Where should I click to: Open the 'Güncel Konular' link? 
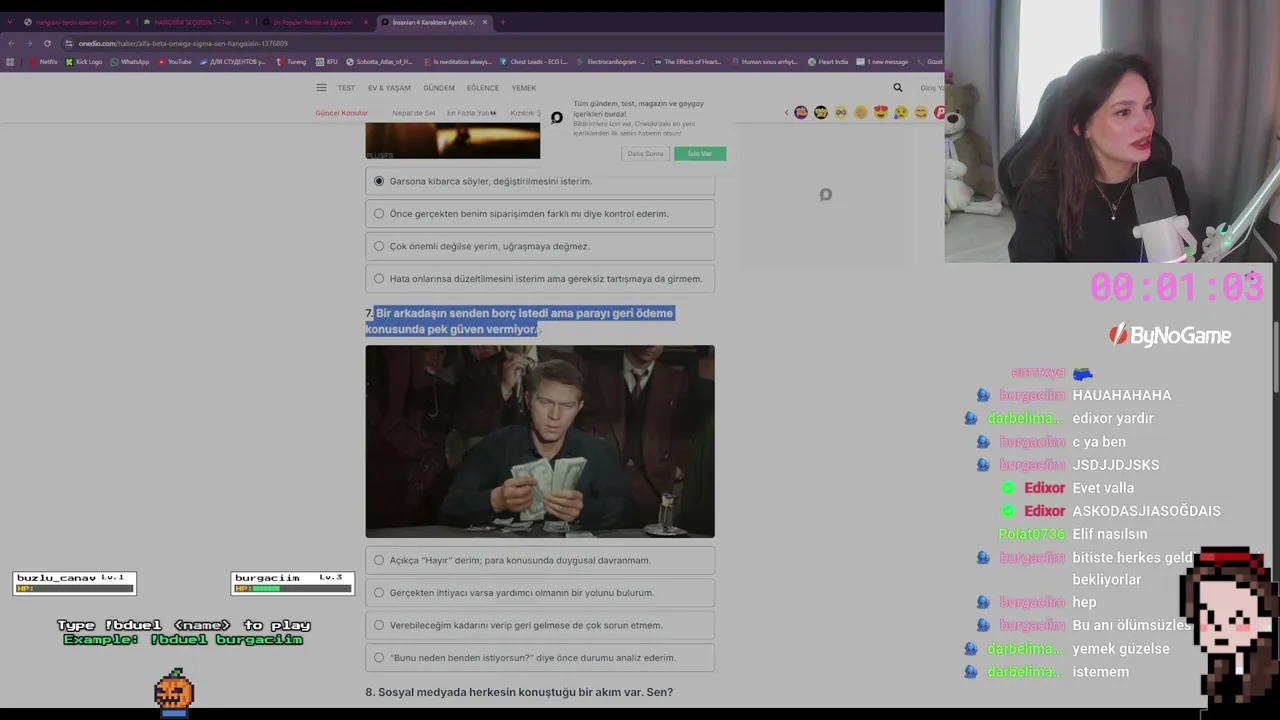(x=342, y=113)
